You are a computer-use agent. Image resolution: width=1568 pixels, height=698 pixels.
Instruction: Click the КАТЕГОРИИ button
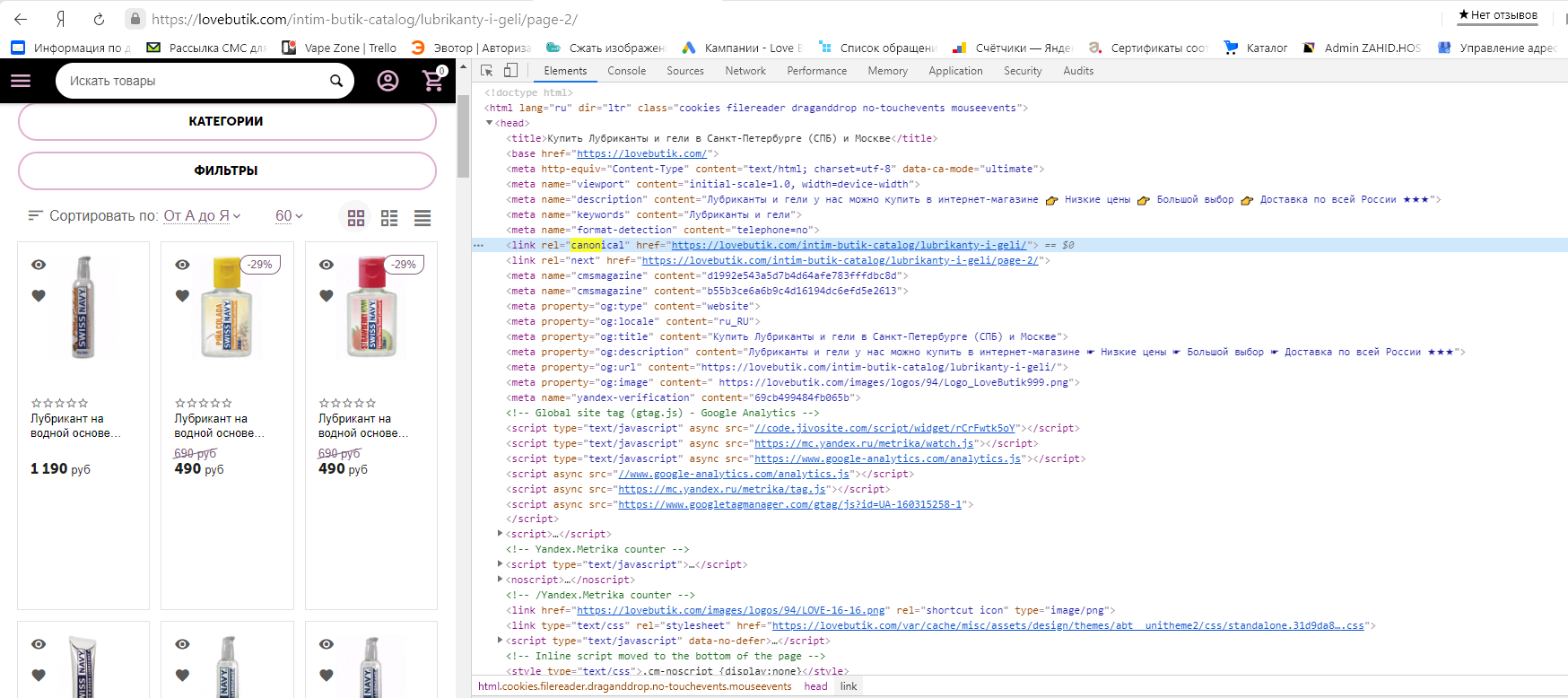point(227,121)
